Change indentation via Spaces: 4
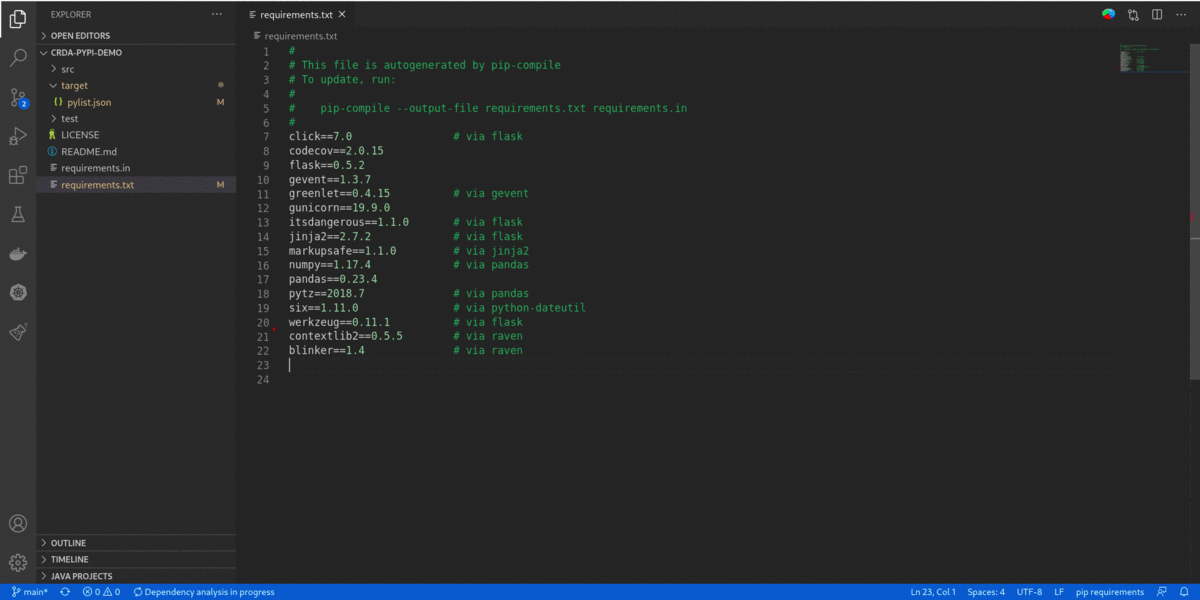 coord(986,592)
